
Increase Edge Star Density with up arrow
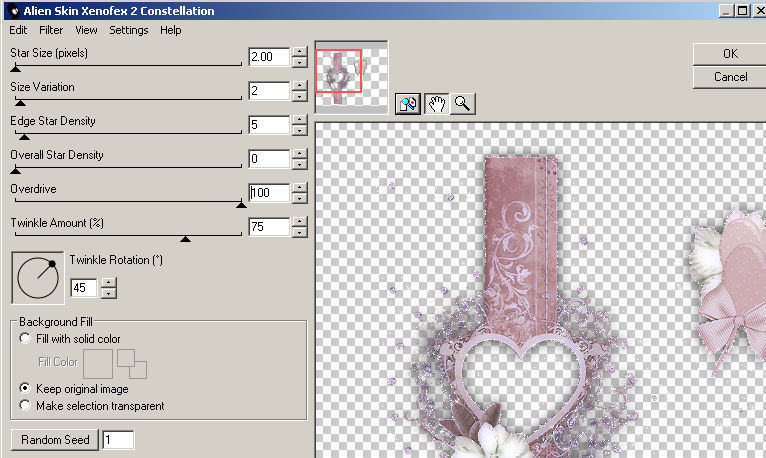(299, 119)
